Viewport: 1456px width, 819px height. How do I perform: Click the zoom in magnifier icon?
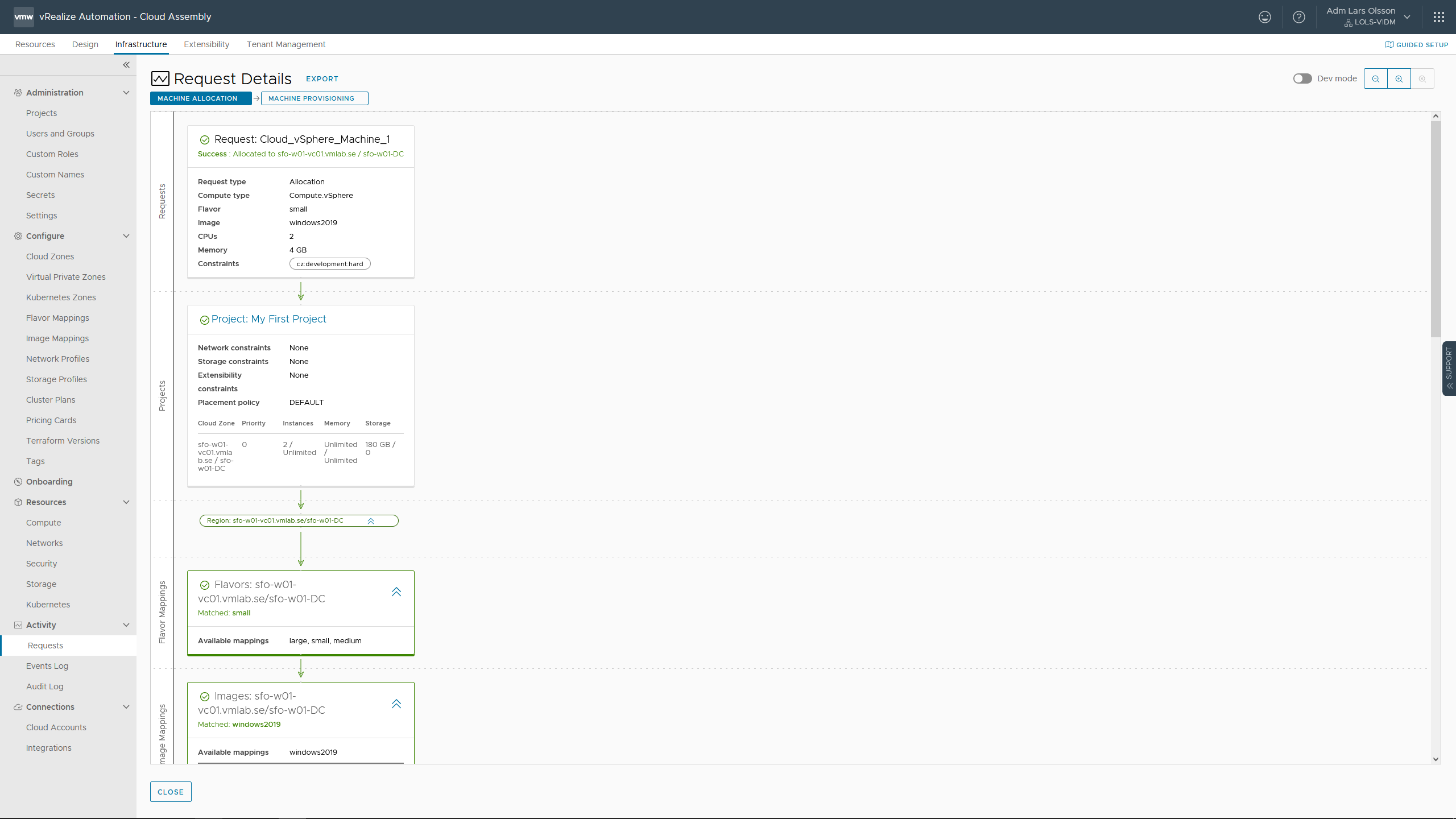pyautogui.click(x=1399, y=79)
